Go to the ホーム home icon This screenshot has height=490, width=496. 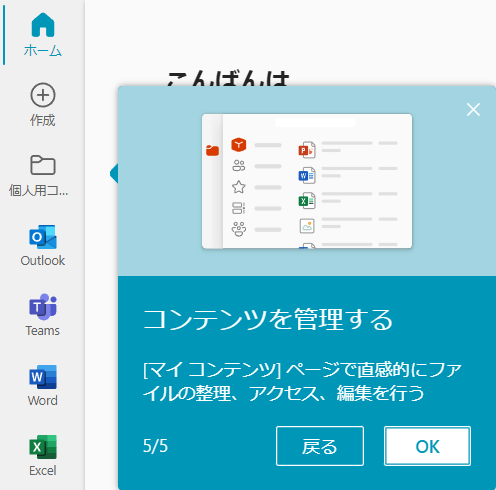[43, 25]
